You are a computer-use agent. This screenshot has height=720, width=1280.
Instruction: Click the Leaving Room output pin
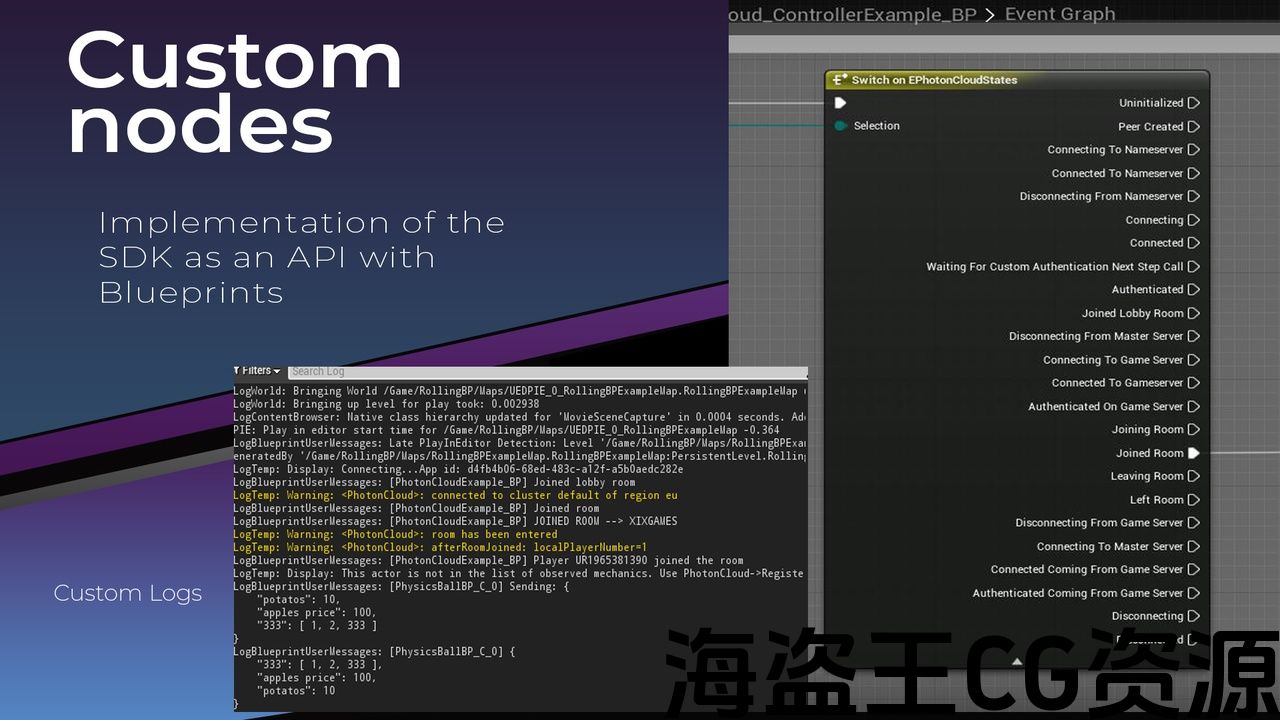[1193, 477]
